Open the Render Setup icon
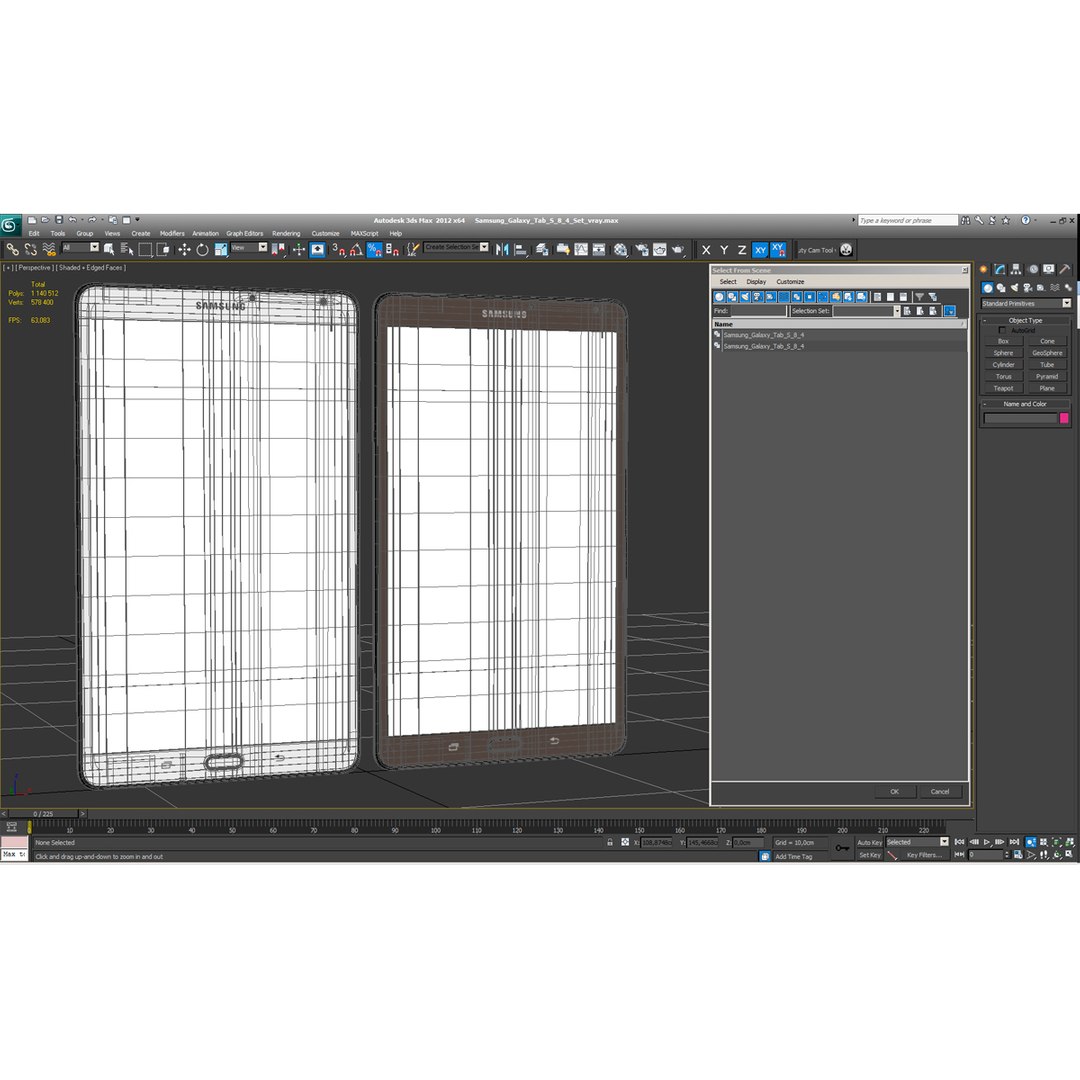 tap(641, 249)
